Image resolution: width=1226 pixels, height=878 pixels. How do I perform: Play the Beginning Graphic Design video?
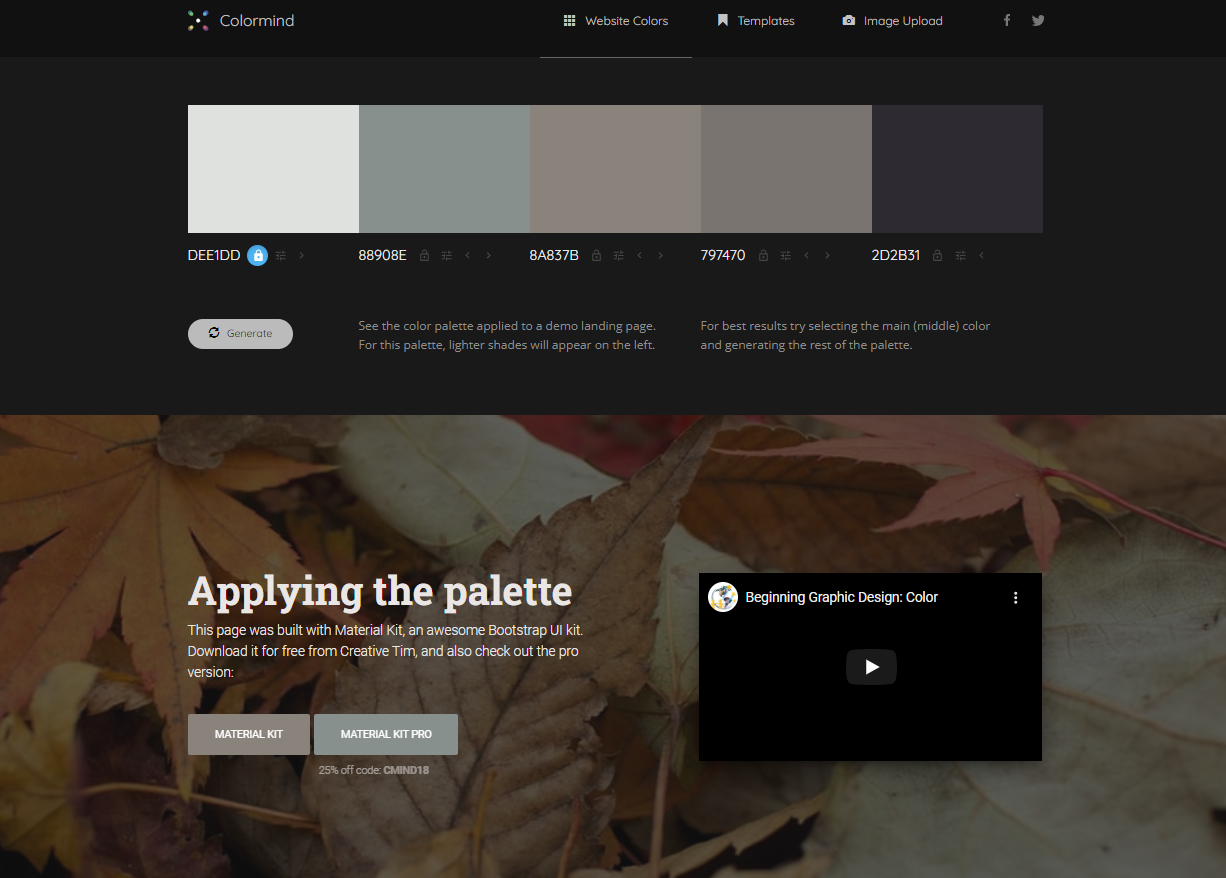coord(871,667)
